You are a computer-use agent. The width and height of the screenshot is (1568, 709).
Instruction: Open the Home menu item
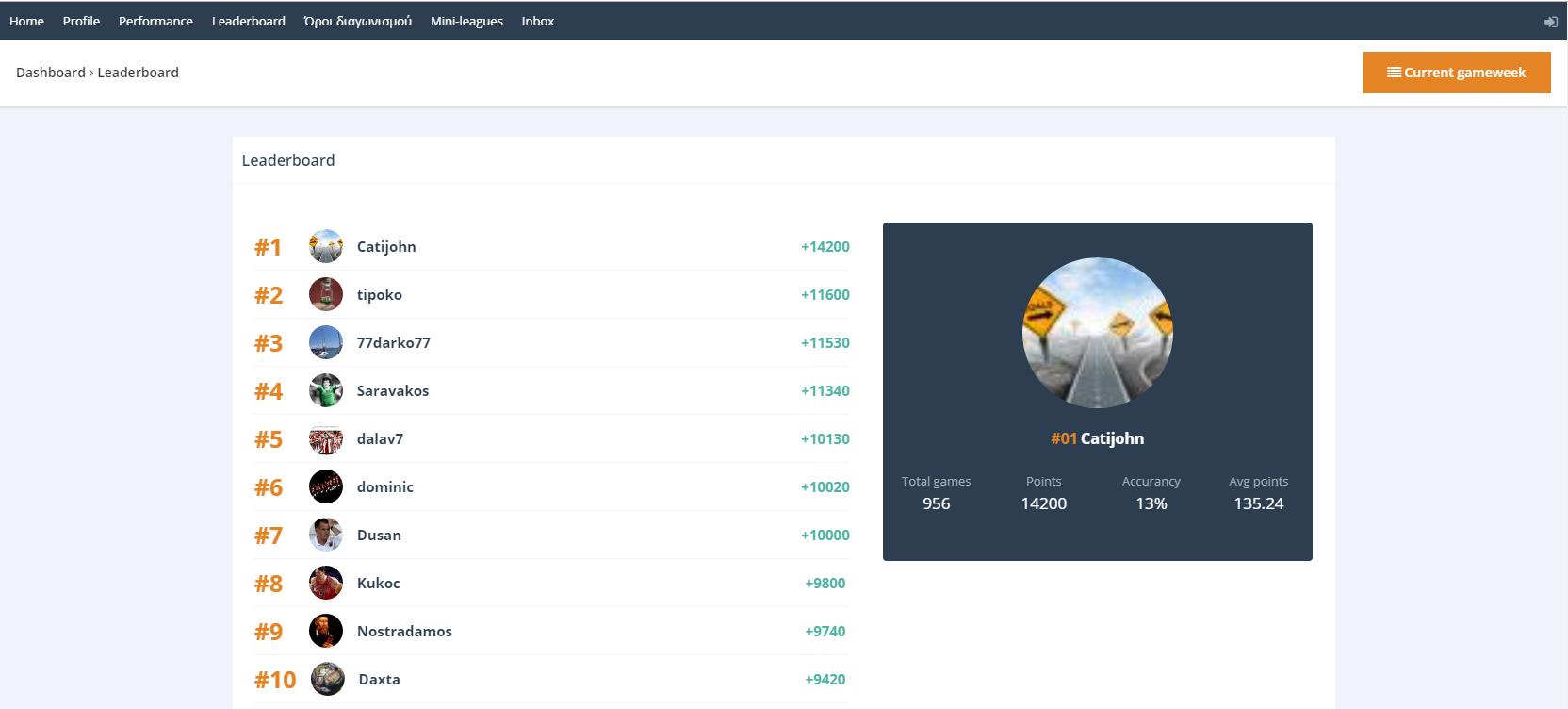point(26,21)
